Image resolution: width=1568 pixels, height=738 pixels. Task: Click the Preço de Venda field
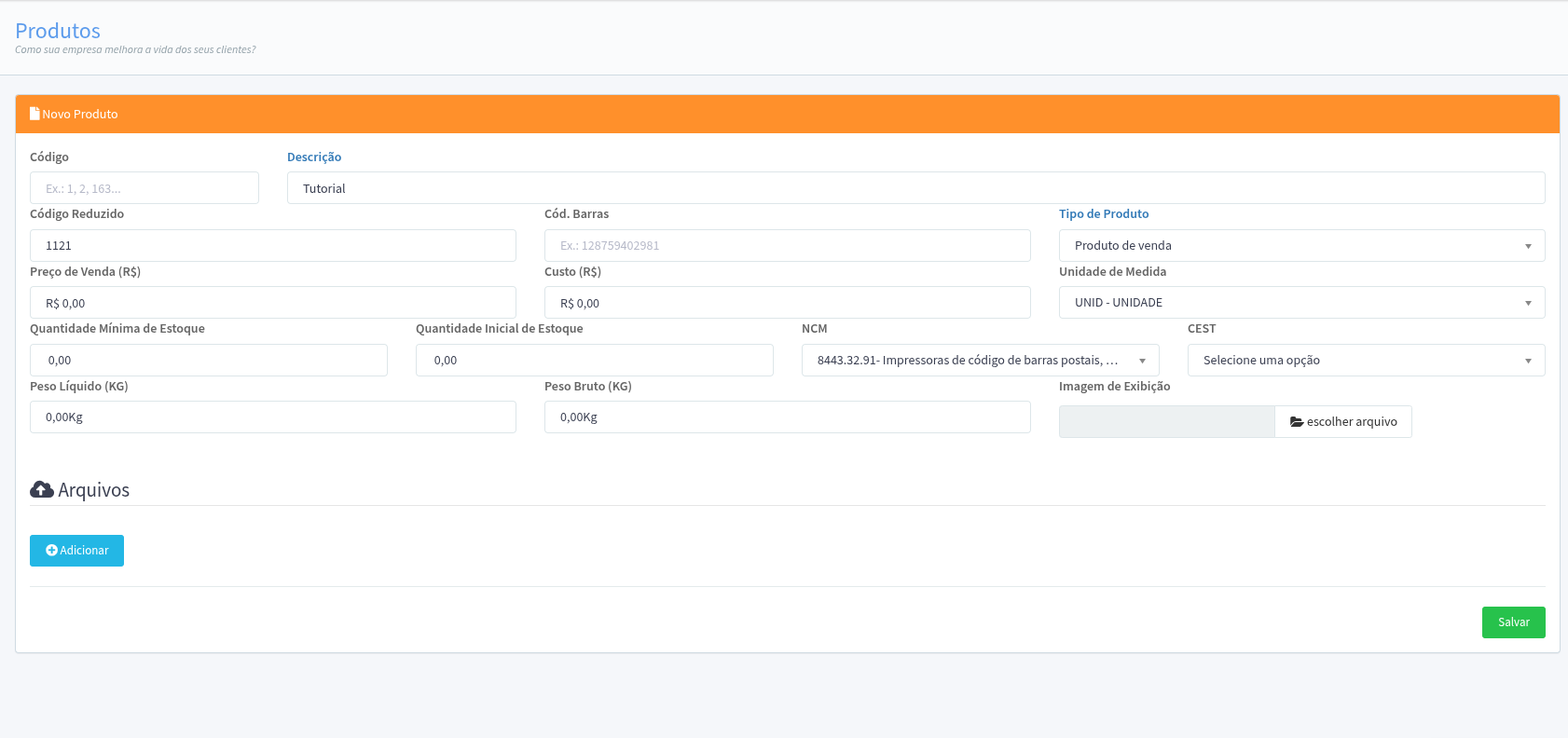pyautogui.click(x=272, y=303)
